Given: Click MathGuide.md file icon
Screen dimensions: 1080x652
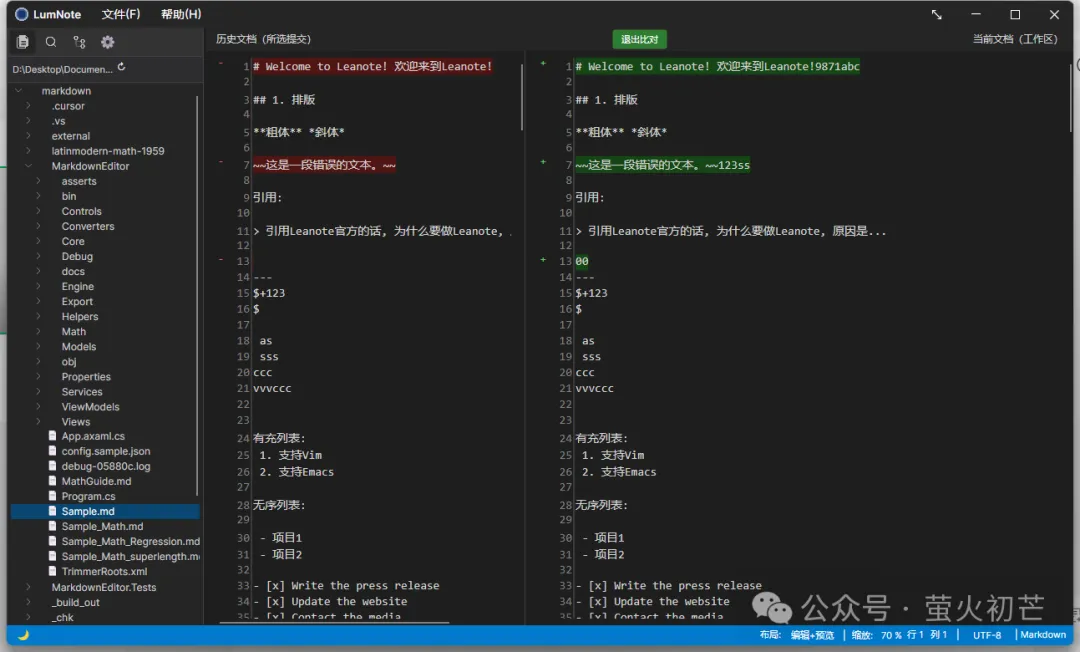Looking at the screenshot, I should click(x=52, y=481).
